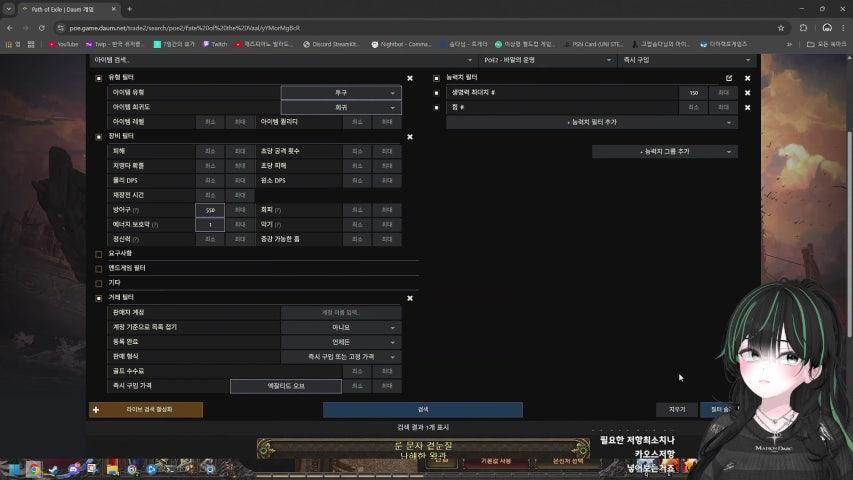Viewport: 853px width, 480px height.
Task: Open Steam from the taskbar
Action: point(53,469)
